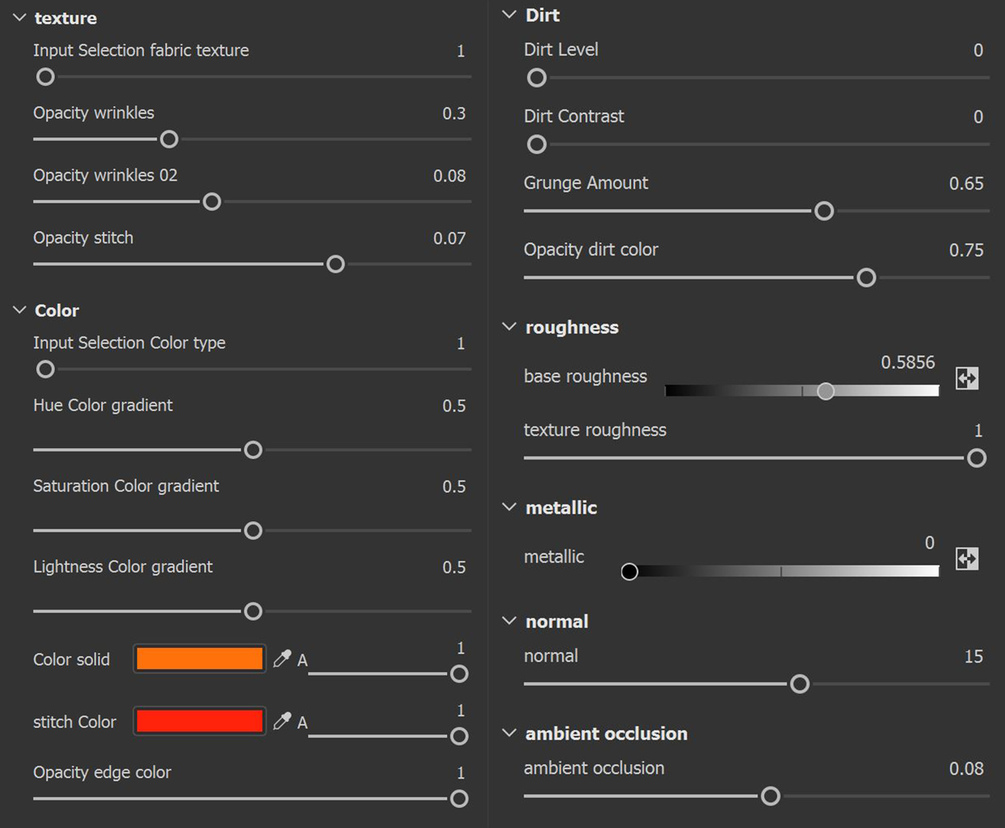1005x828 pixels.
Task: Click the Opacity dirt color value 0.75
Action: 966,250
